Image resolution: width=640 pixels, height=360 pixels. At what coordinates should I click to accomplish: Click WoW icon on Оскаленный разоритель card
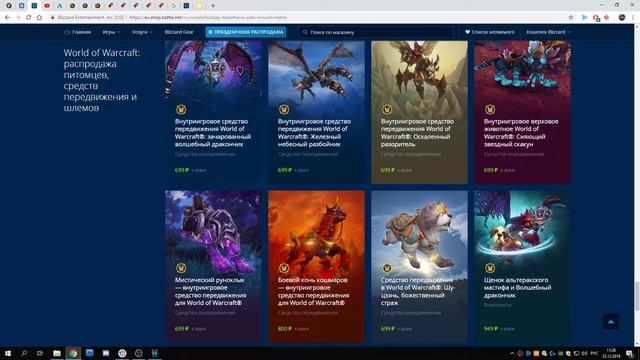click(387, 109)
